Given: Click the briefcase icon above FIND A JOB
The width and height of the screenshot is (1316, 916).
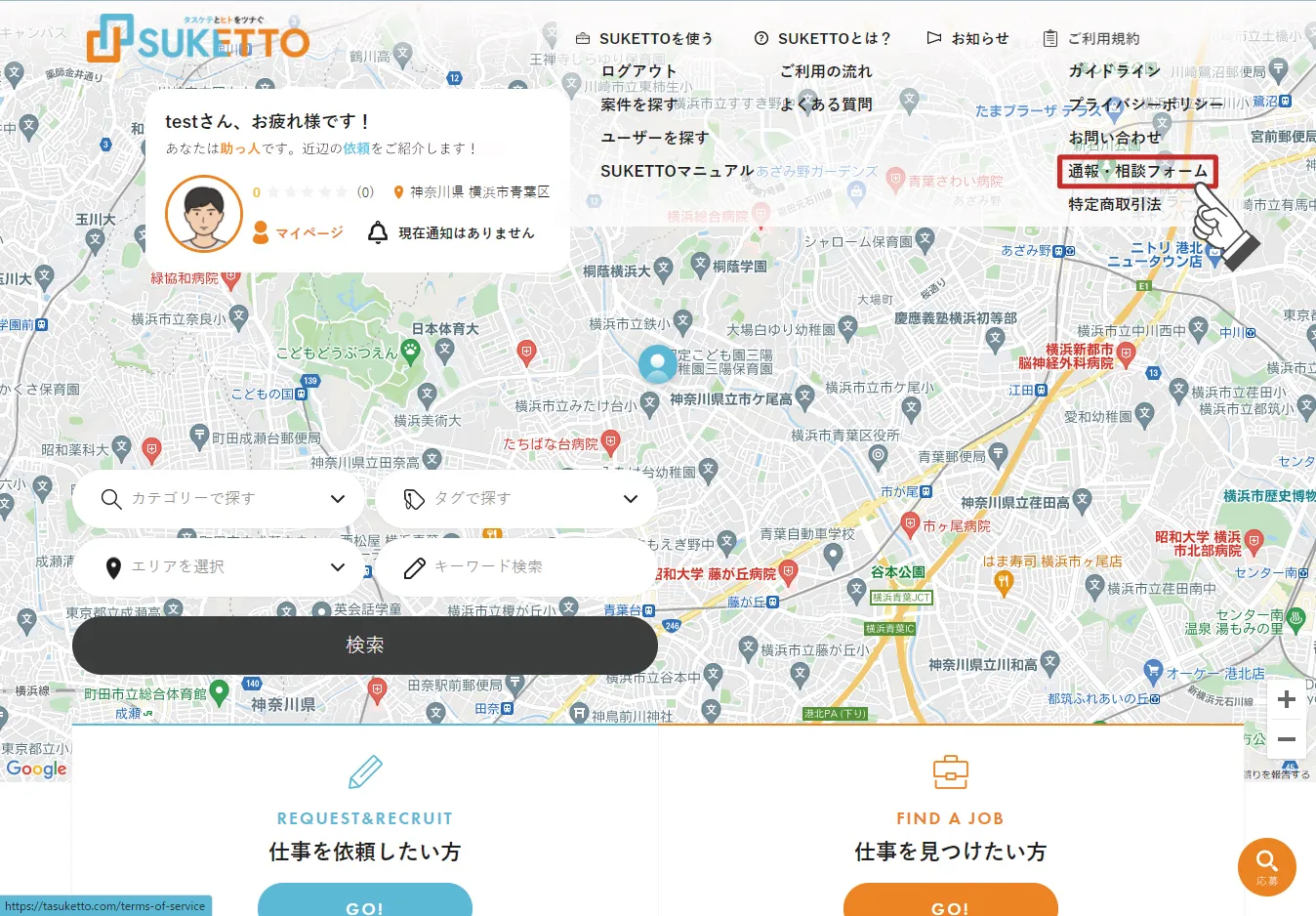Looking at the screenshot, I should [951, 771].
